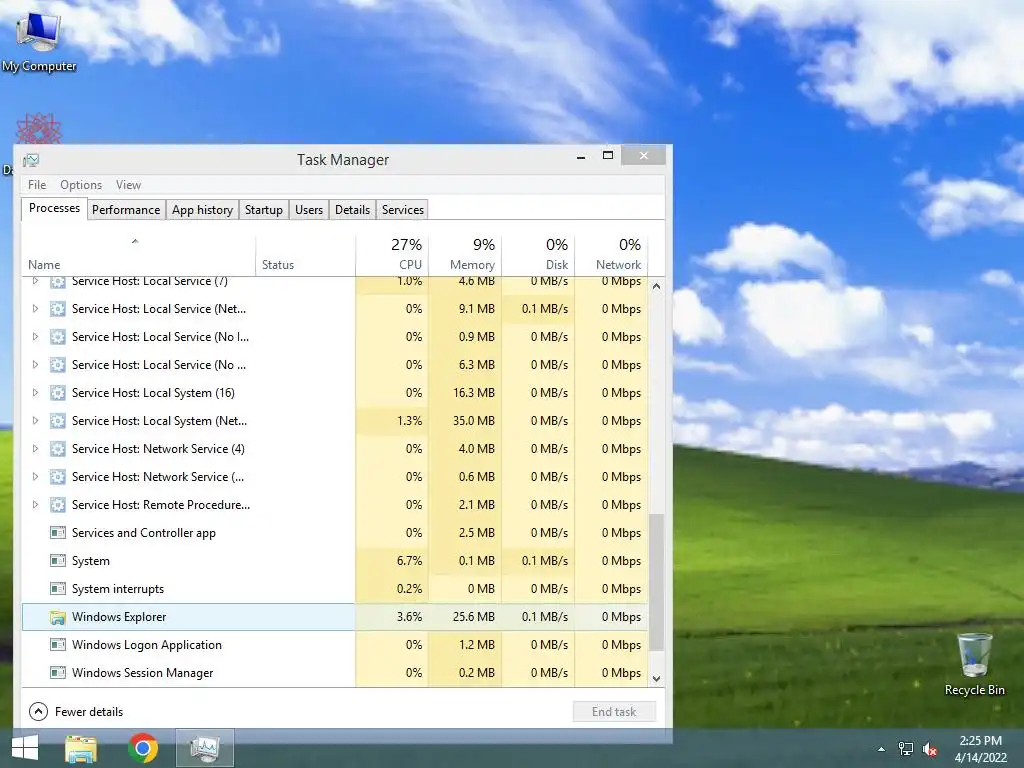Expand Service Host: Remote Procedure... row
This screenshot has width=1024, height=768.
(35, 505)
